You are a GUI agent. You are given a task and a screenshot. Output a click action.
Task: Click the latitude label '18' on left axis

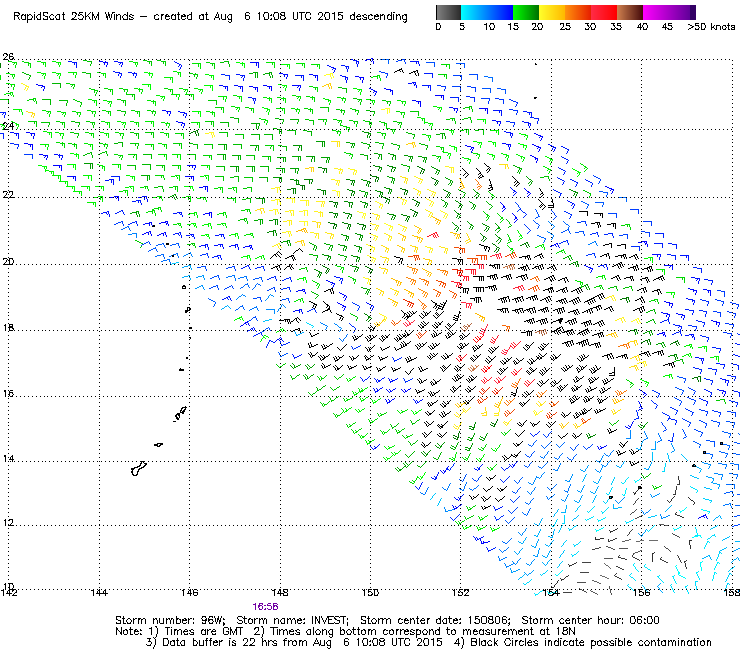8,327
